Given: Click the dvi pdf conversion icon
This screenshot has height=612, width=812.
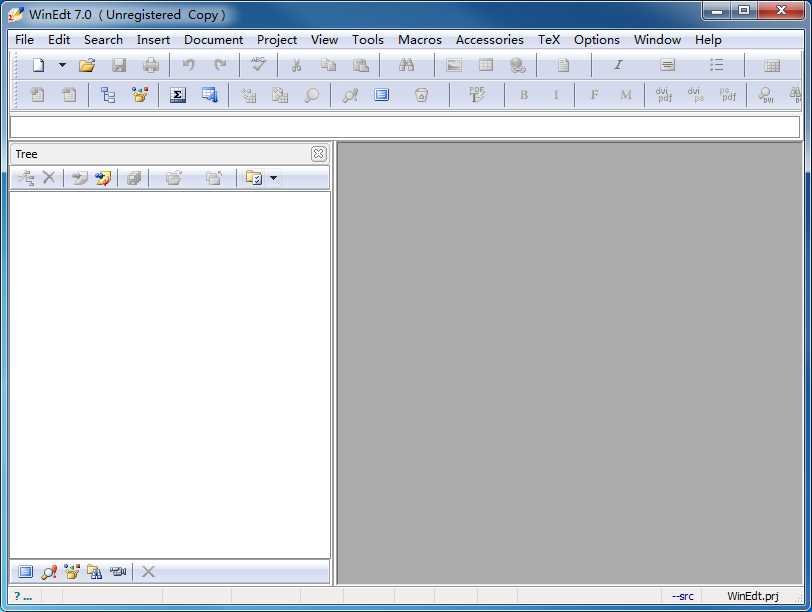Looking at the screenshot, I should [664, 95].
